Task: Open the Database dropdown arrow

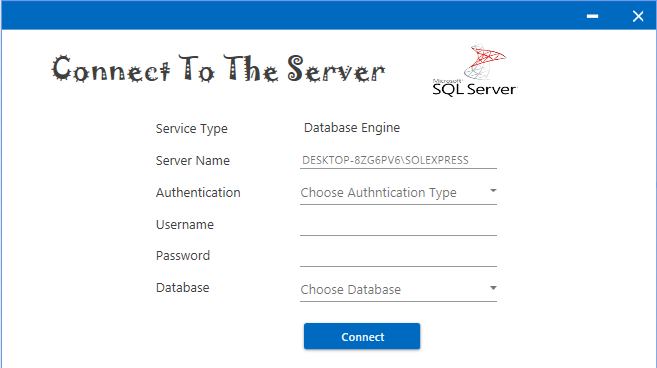Action: (493, 288)
